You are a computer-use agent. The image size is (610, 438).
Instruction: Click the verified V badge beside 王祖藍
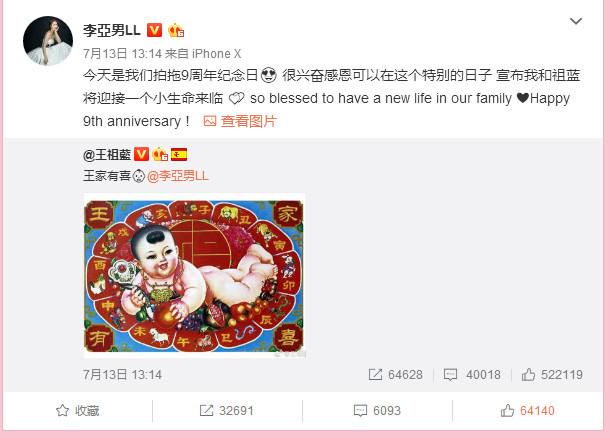click(142, 154)
